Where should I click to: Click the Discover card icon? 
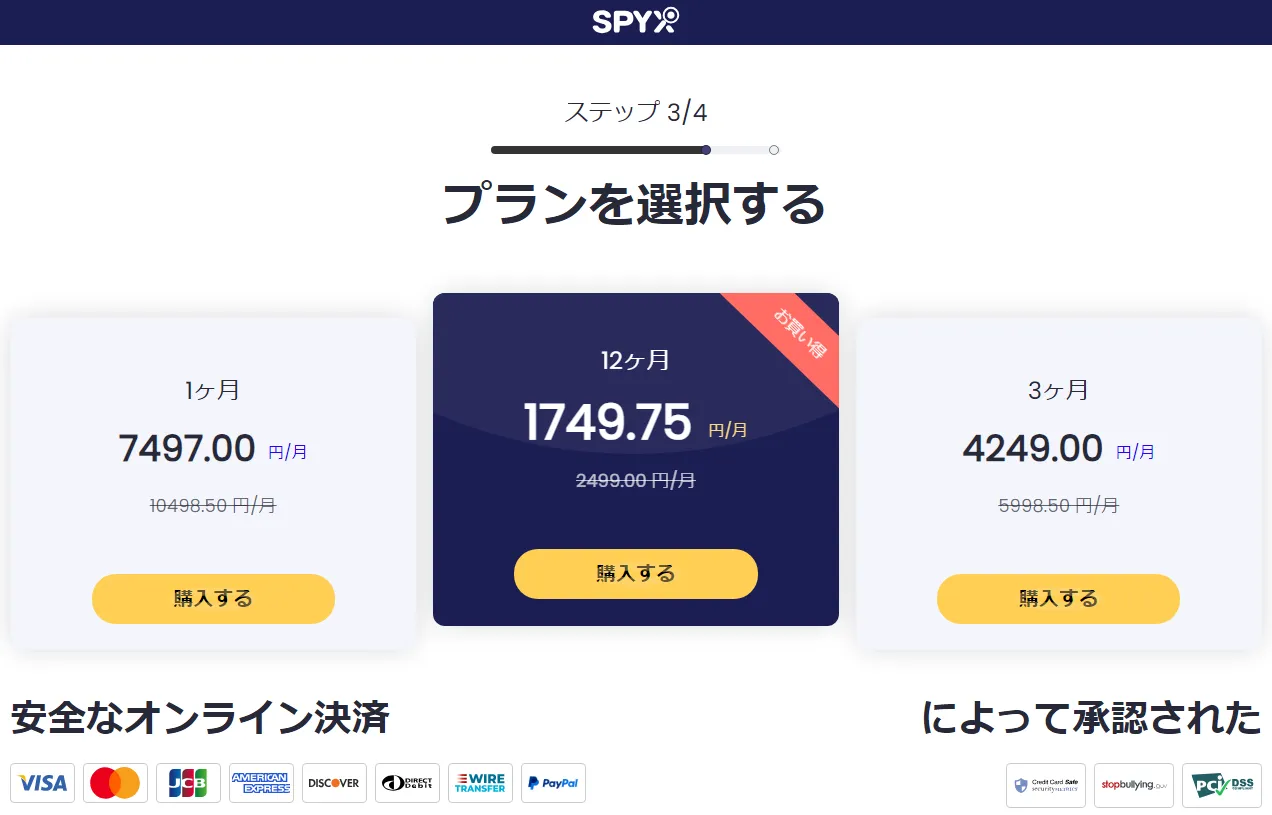tap(334, 783)
